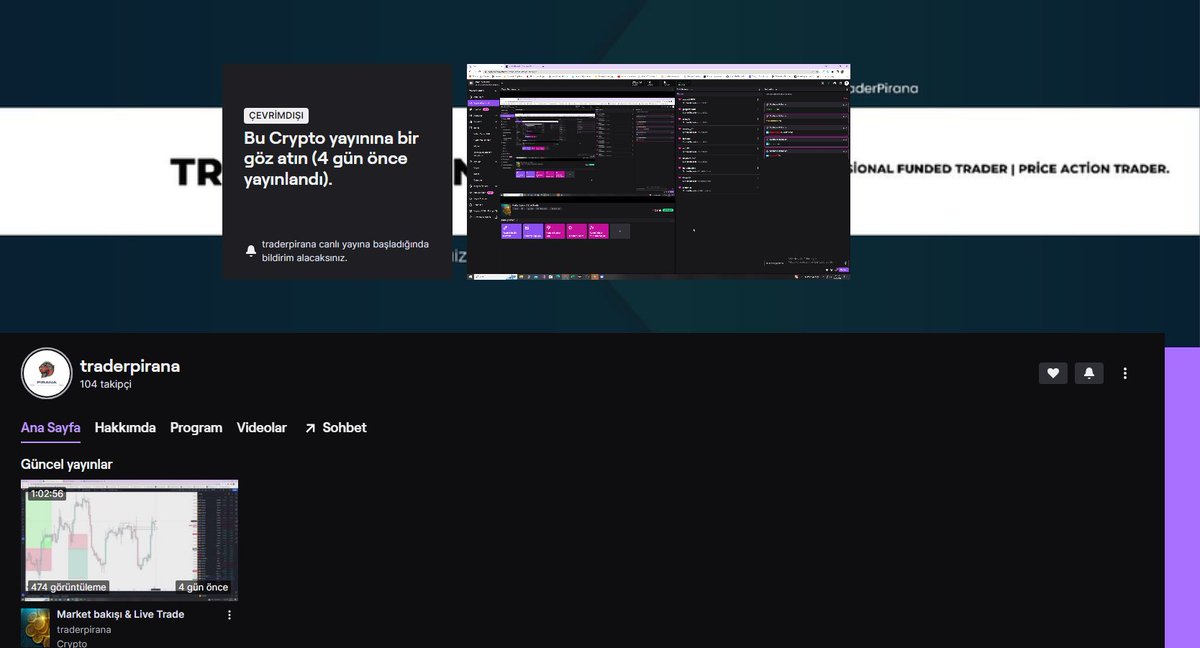Switch to the Hakkımda tab
1200x648 pixels.
125,428
